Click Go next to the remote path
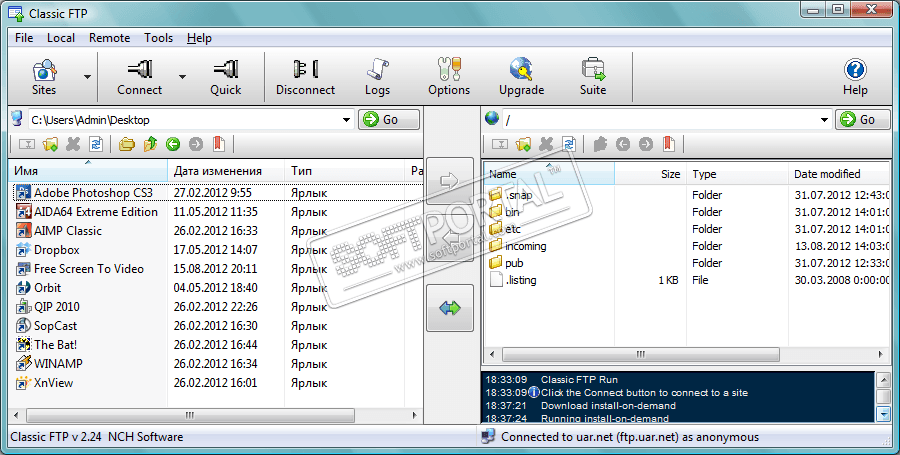This screenshot has width=900, height=455. [x=863, y=119]
